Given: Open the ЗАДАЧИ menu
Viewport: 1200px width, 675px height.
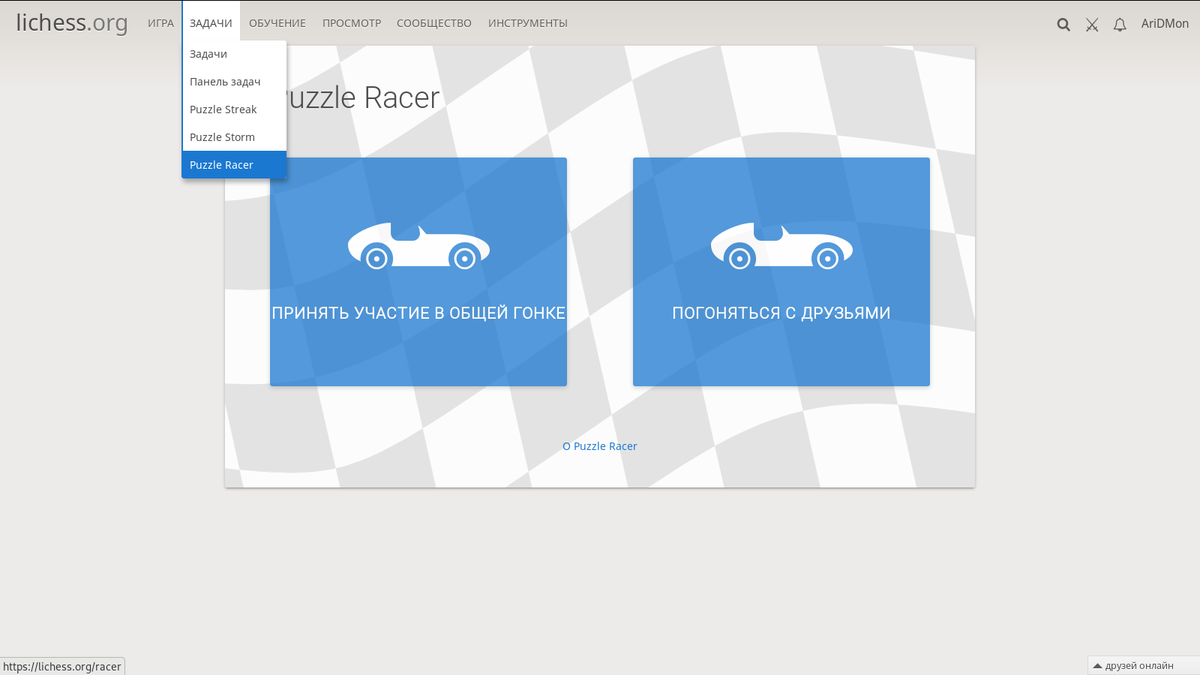Looking at the screenshot, I should (x=211, y=23).
